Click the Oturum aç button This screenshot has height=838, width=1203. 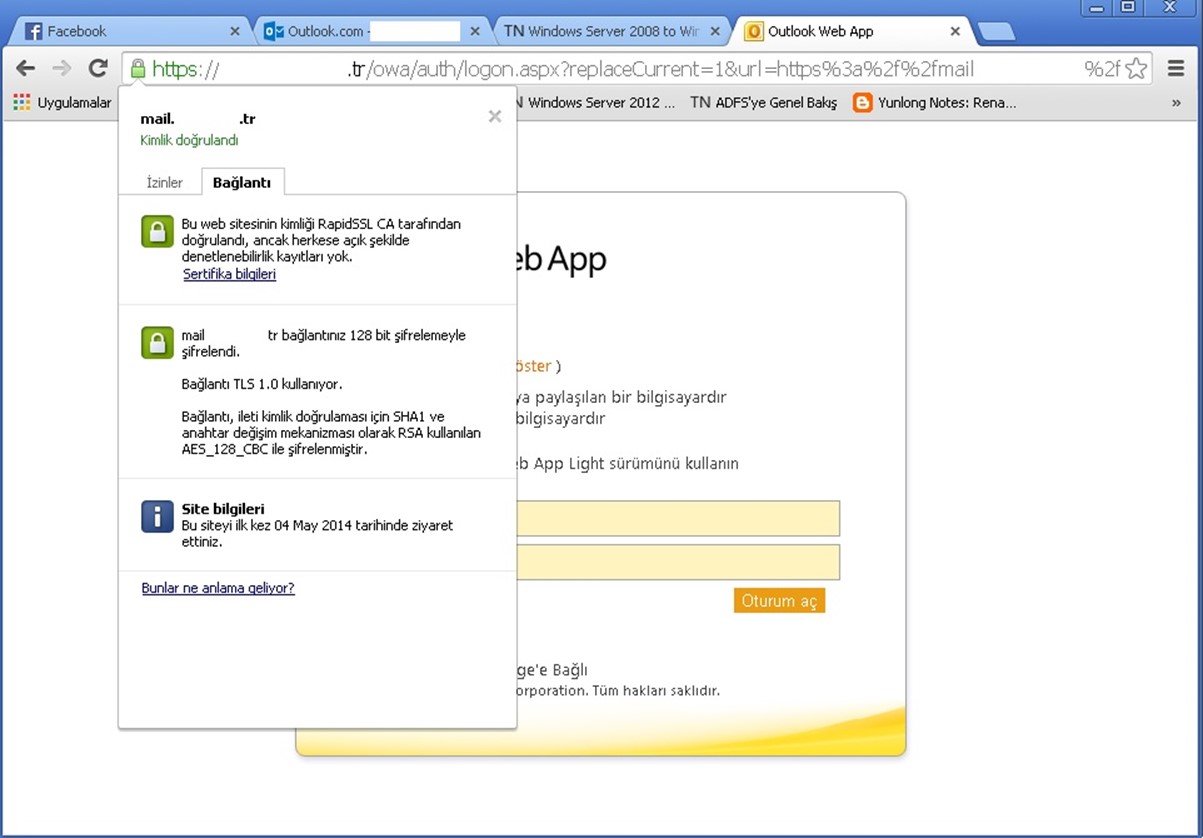coord(779,600)
